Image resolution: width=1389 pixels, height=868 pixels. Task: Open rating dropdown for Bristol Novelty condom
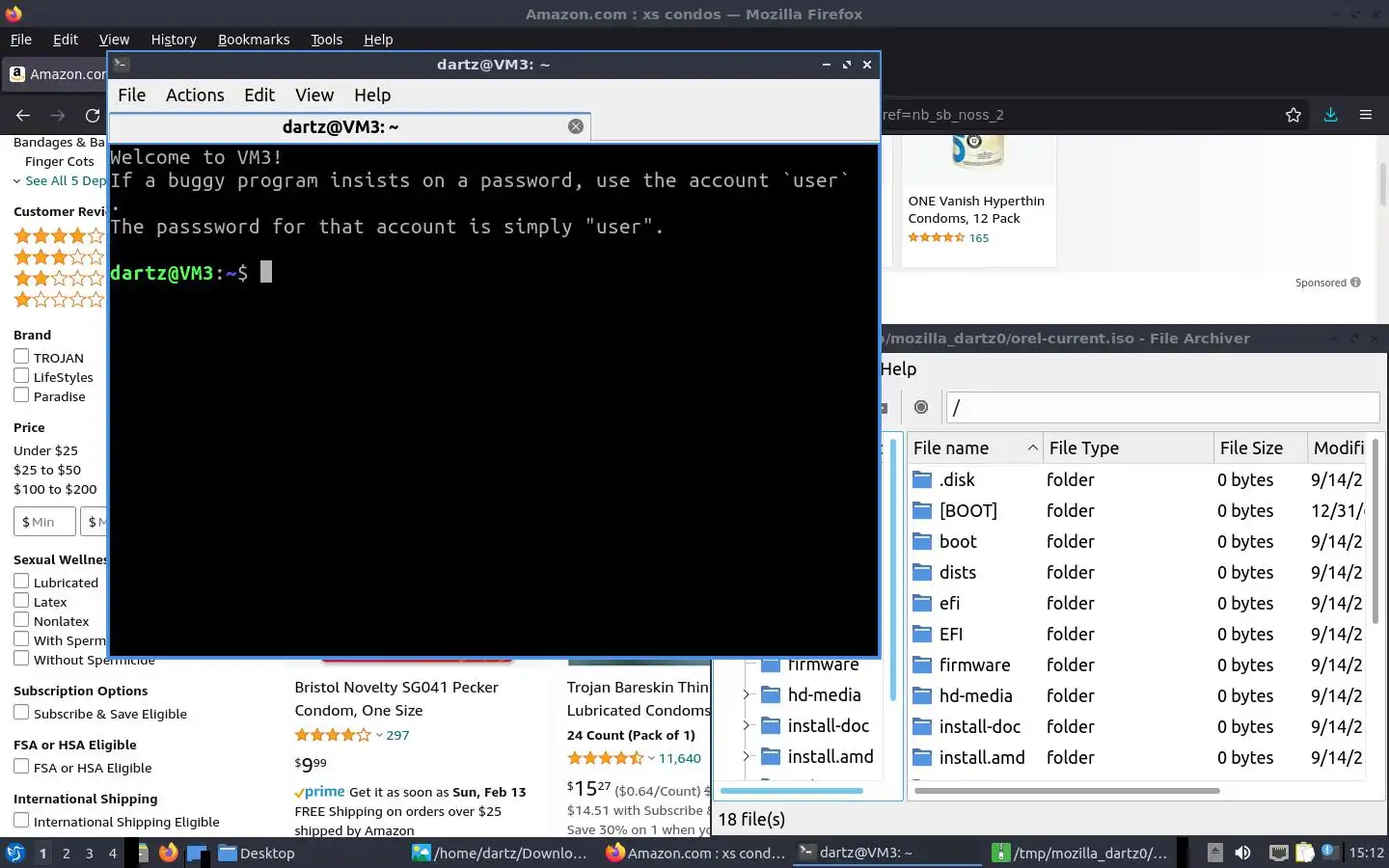click(x=379, y=735)
